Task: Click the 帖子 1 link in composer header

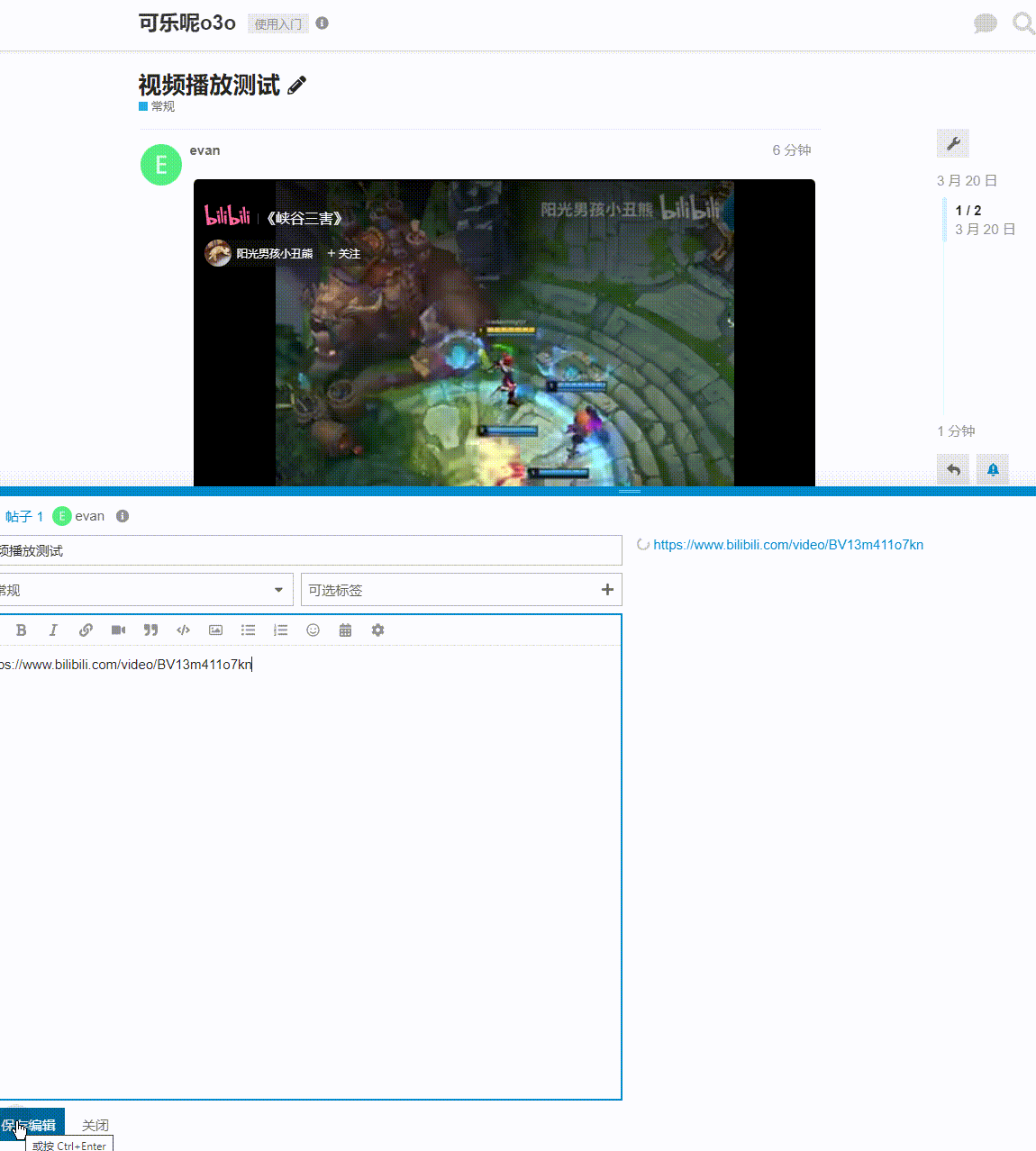Action: pyautogui.click(x=24, y=516)
